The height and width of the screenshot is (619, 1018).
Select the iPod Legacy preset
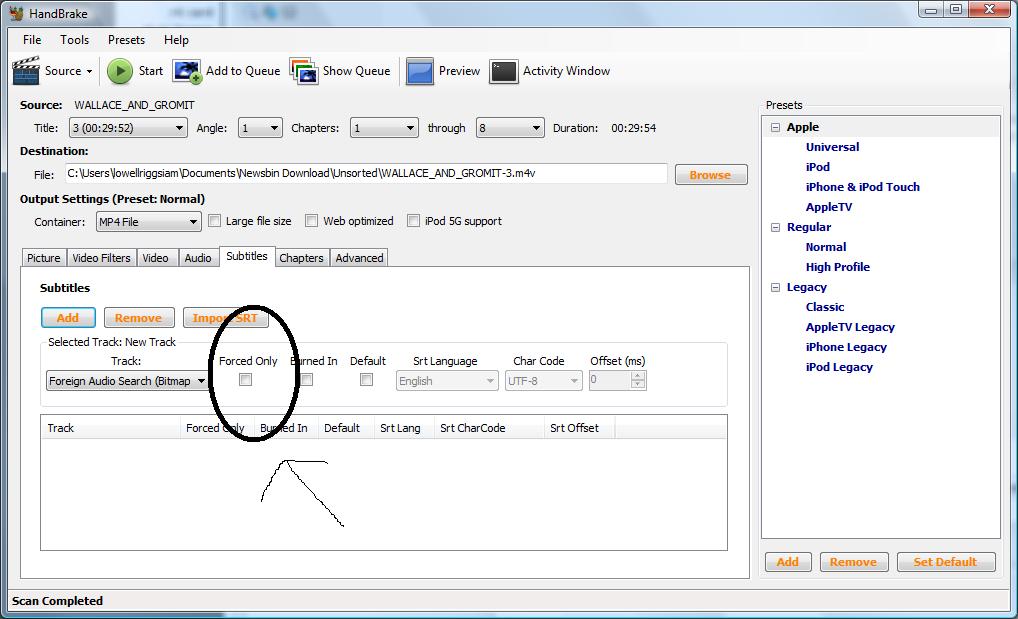(839, 367)
